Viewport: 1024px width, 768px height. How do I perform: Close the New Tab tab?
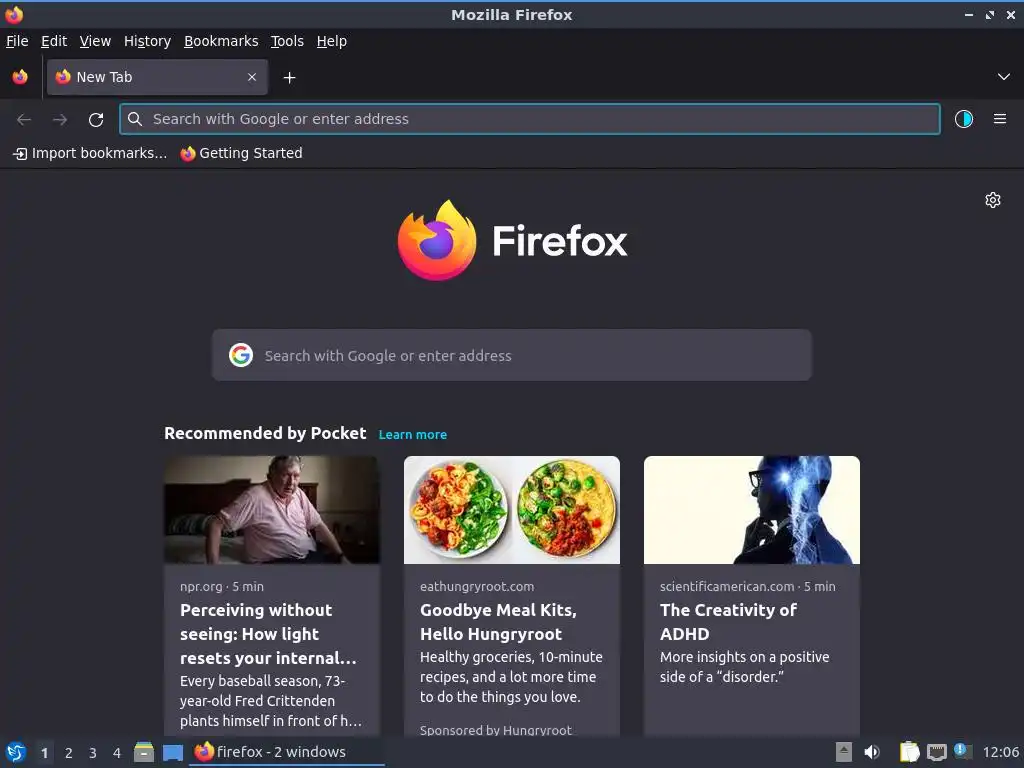252,77
